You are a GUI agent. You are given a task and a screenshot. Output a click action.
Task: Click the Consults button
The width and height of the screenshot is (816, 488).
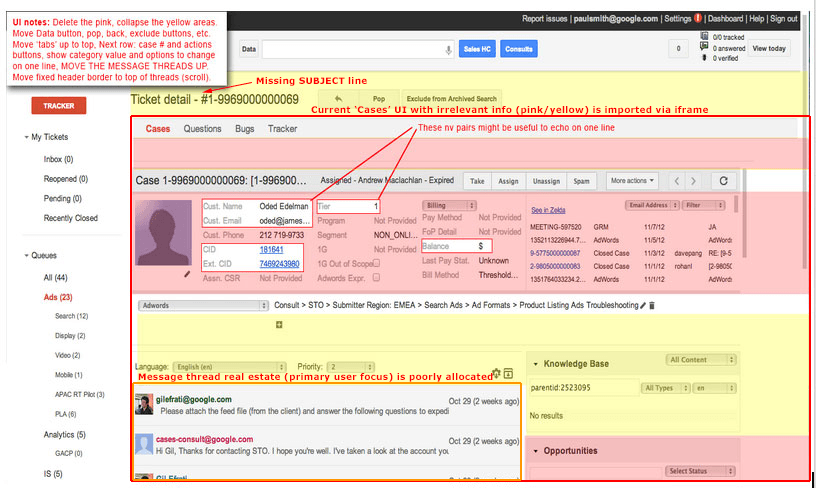pos(519,49)
